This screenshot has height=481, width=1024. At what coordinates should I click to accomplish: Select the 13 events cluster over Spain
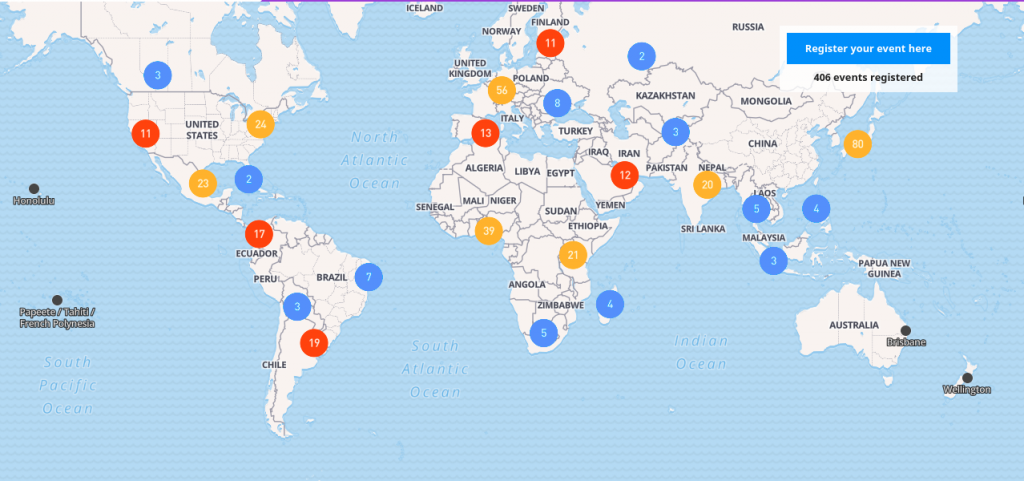coord(485,134)
